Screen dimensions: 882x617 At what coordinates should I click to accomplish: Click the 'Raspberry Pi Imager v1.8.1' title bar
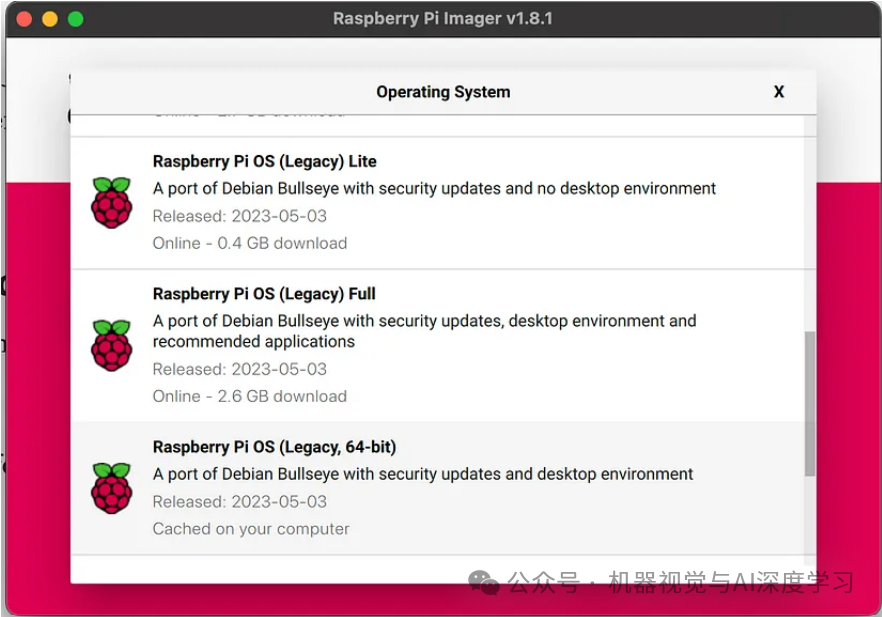[x=442, y=19]
